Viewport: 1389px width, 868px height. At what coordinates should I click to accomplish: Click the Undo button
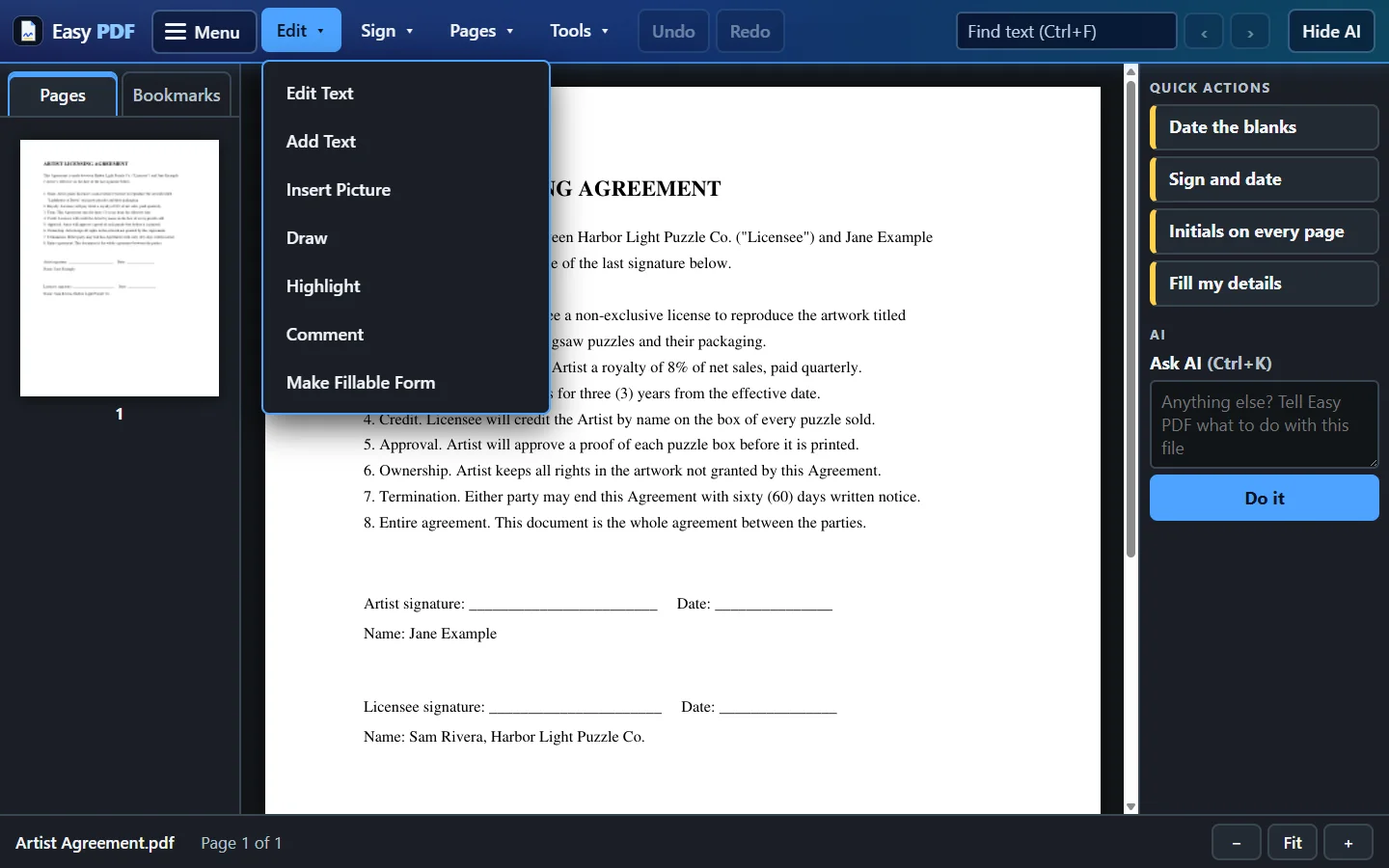[673, 32]
